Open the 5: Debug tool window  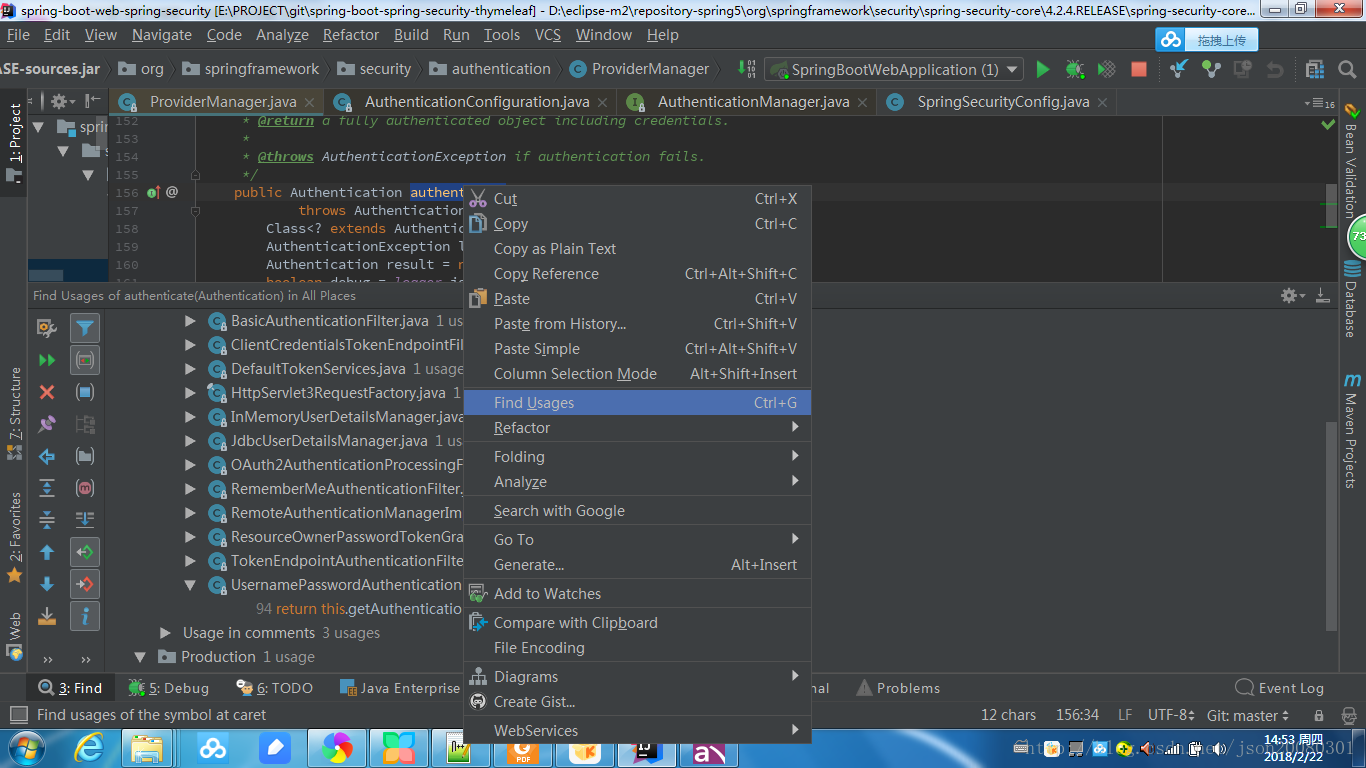point(169,688)
